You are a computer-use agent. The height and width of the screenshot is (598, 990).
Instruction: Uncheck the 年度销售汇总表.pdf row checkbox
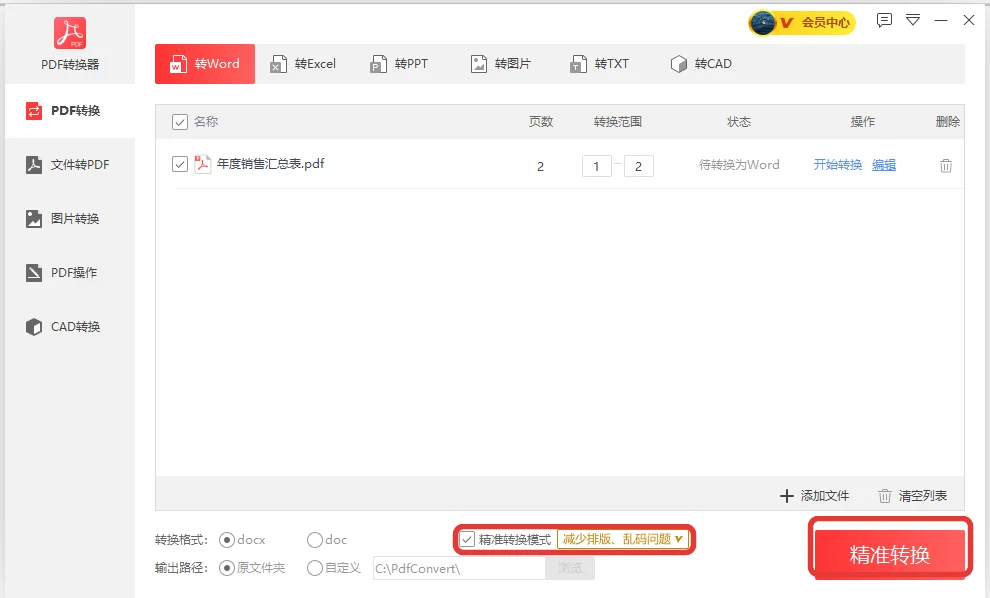point(180,164)
